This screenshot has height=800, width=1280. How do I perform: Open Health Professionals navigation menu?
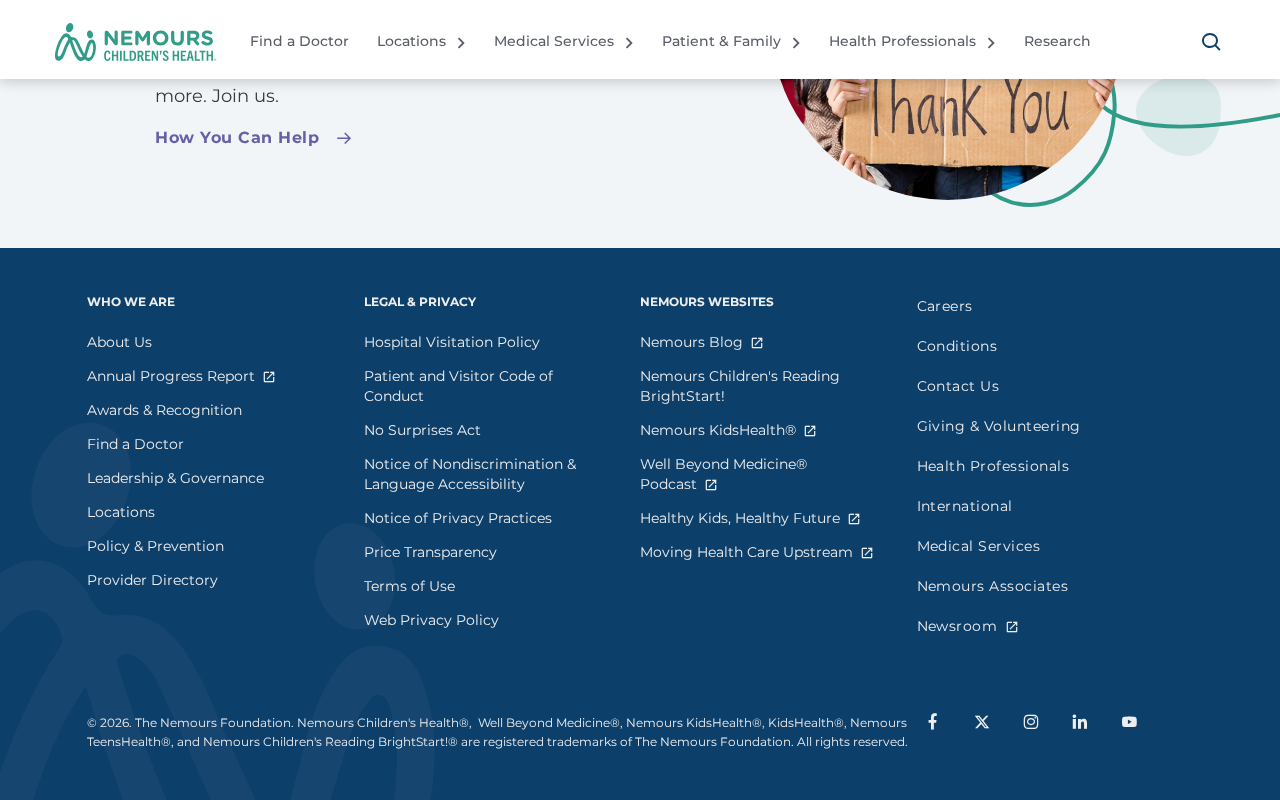[912, 42]
